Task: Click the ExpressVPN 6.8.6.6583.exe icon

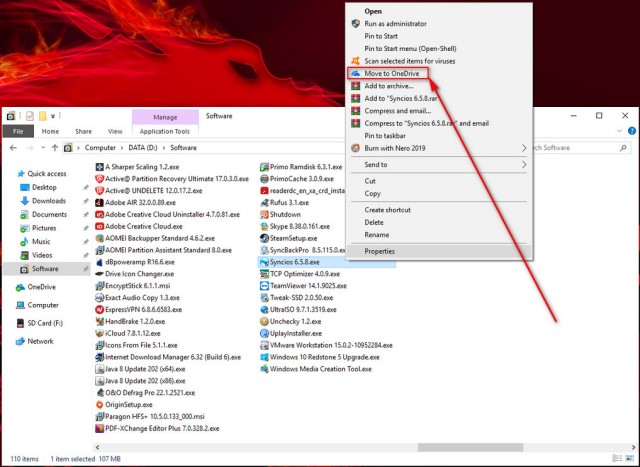Action: [x=99, y=309]
